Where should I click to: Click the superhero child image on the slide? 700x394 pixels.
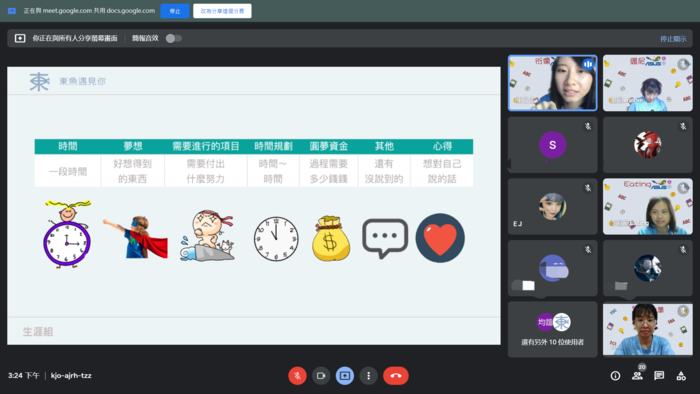click(x=135, y=236)
